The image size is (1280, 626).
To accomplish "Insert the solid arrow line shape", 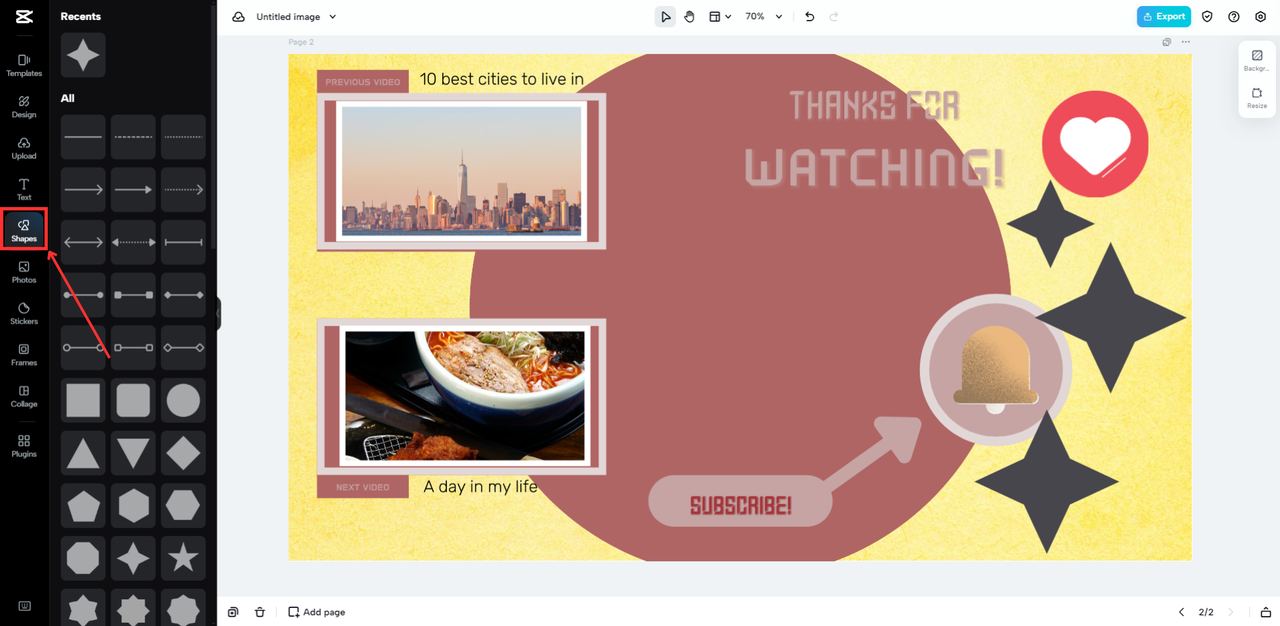I will click(83, 189).
